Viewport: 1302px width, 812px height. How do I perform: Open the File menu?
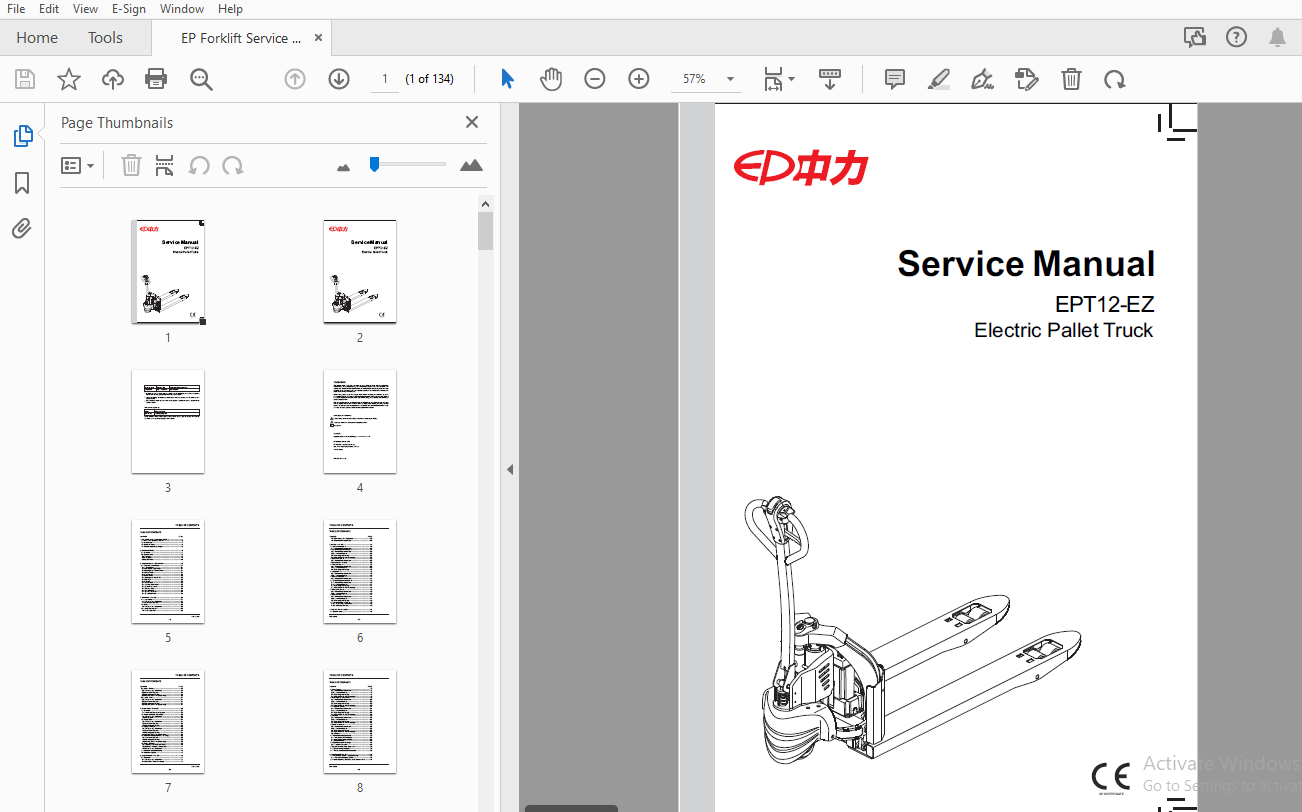16,8
